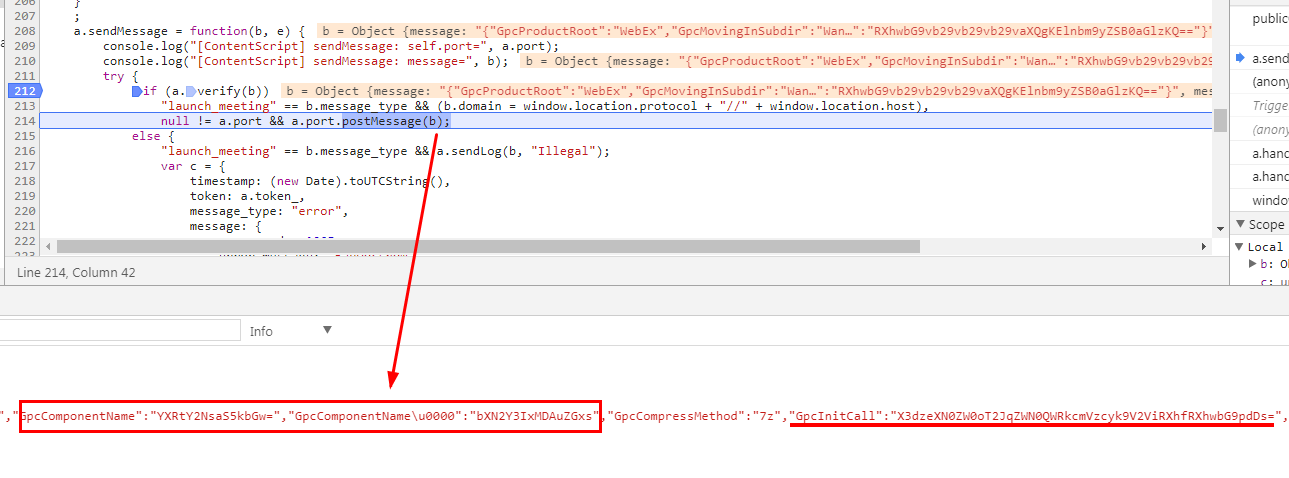Select the a.send call stack frame
This screenshot has width=1289, height=478.
[1269, 58]
